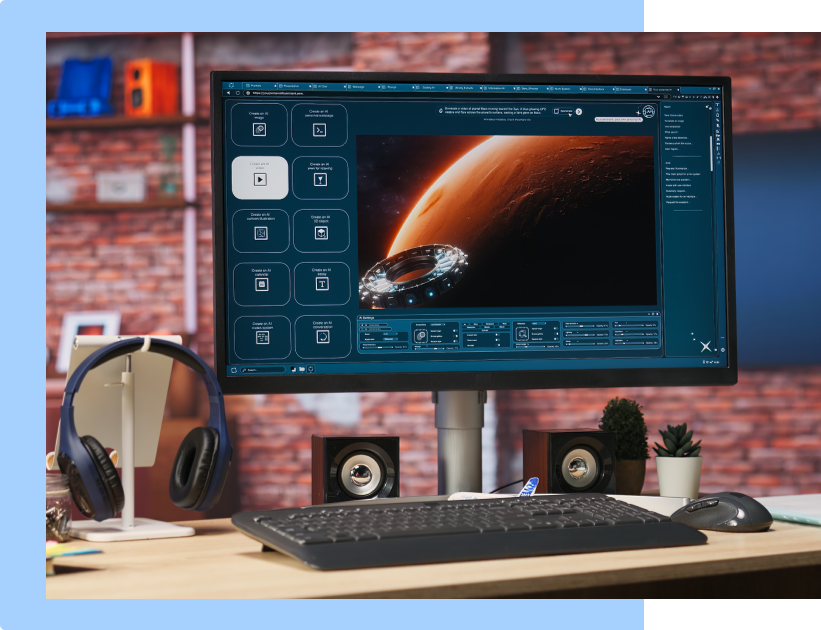Select the last active browser tab

[664, 90]
